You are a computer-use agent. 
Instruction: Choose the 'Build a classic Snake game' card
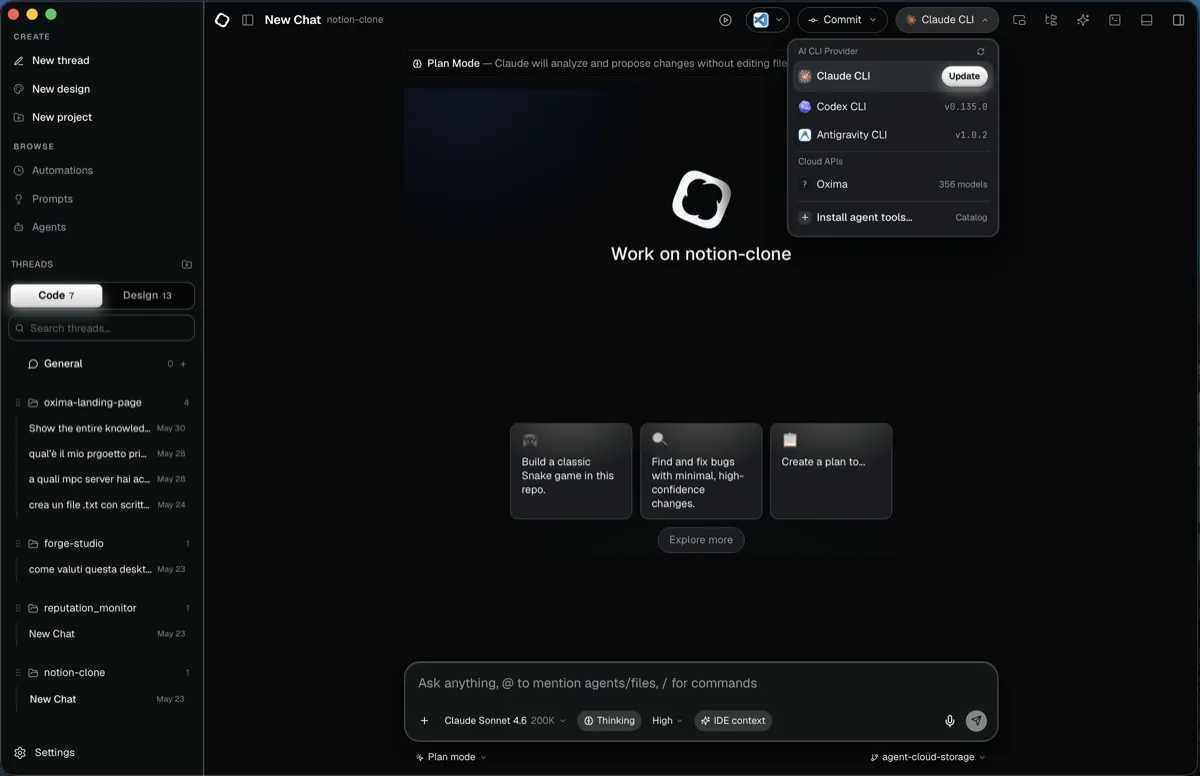click(x=571, y=471)
